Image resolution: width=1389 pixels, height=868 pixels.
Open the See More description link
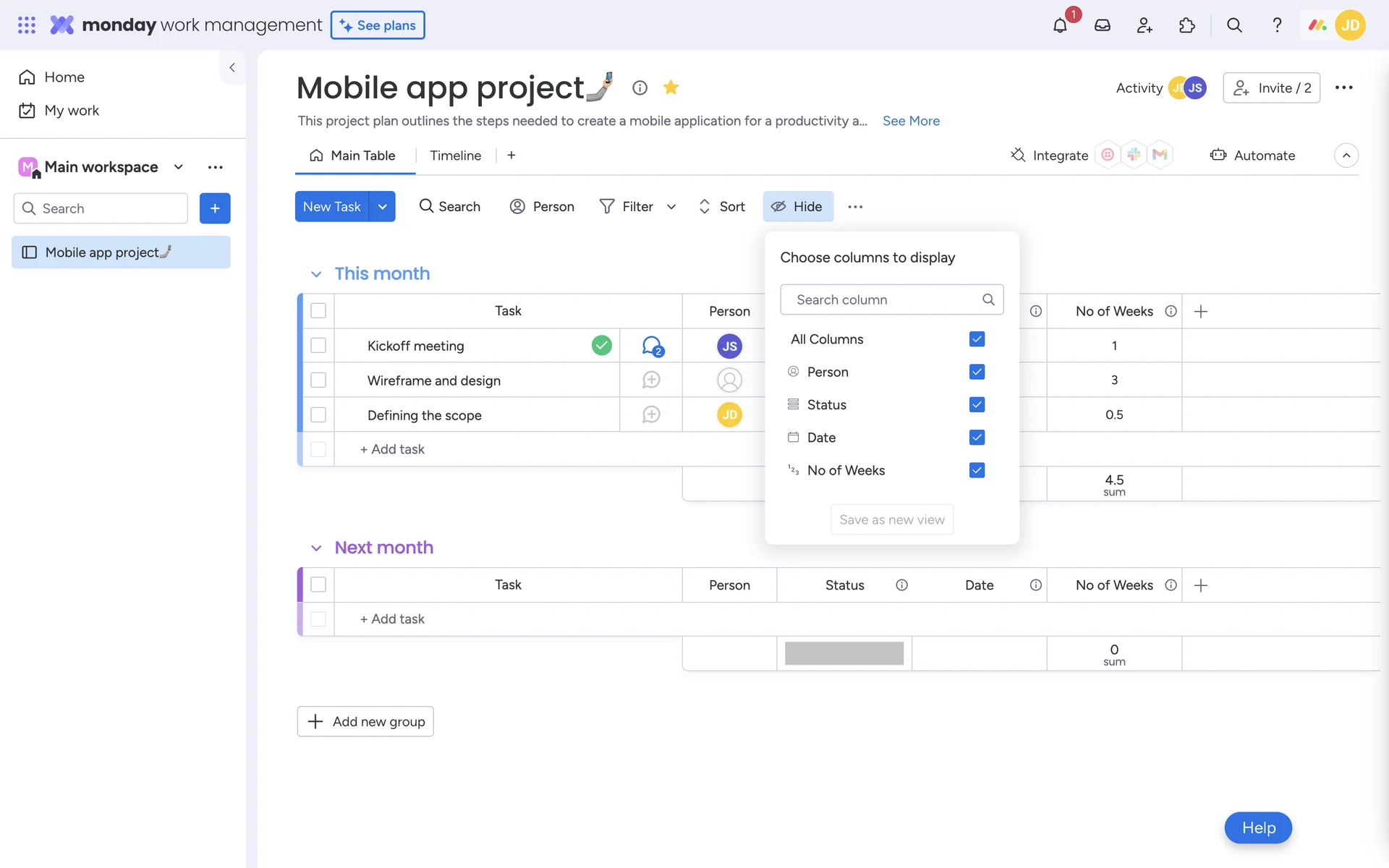911,121
